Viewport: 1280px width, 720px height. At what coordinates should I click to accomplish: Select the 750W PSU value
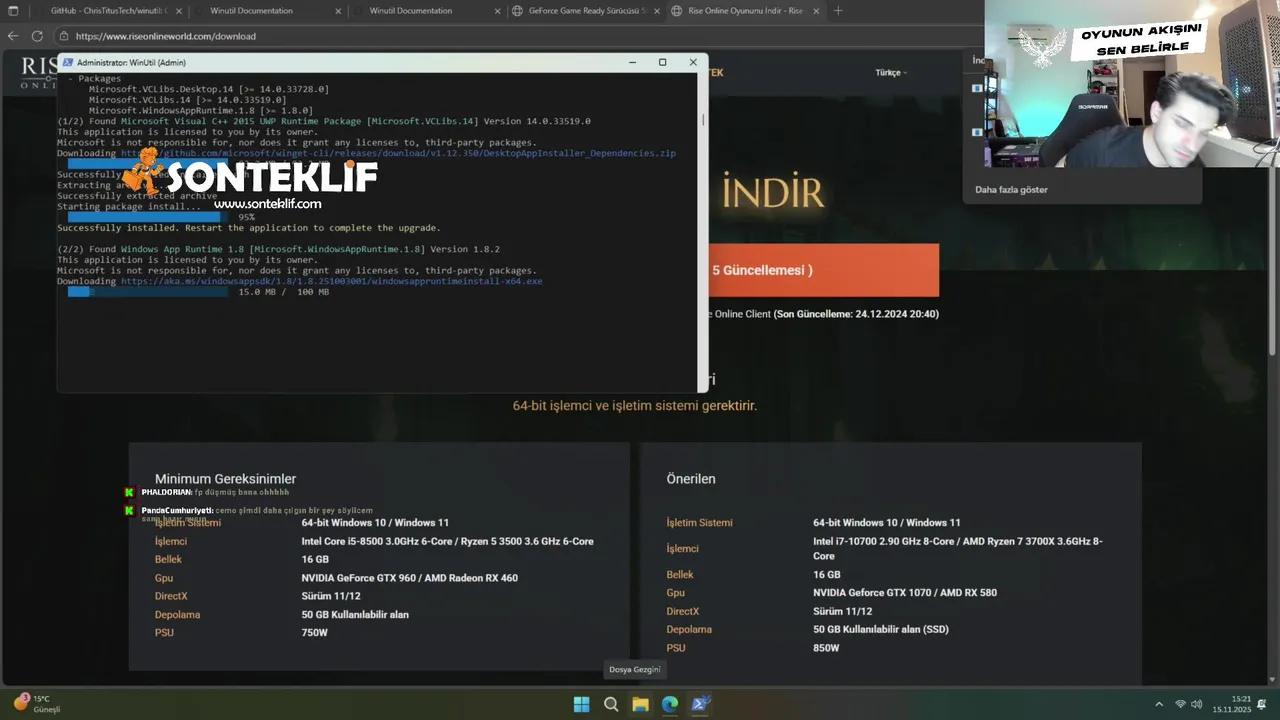tap(314, 633)
